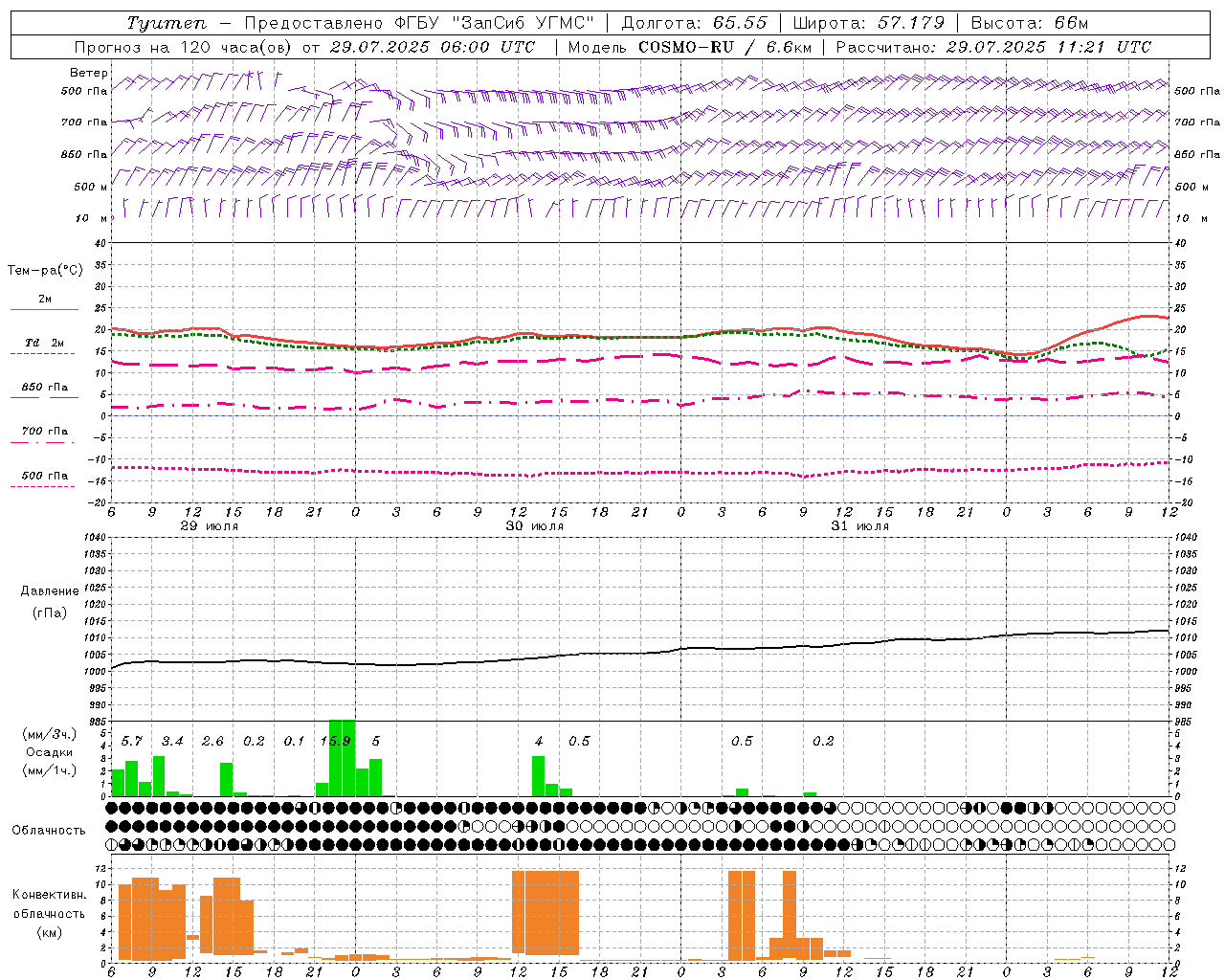Select the "(мм/3ч.)" precipitation unit label

(49, 735)
